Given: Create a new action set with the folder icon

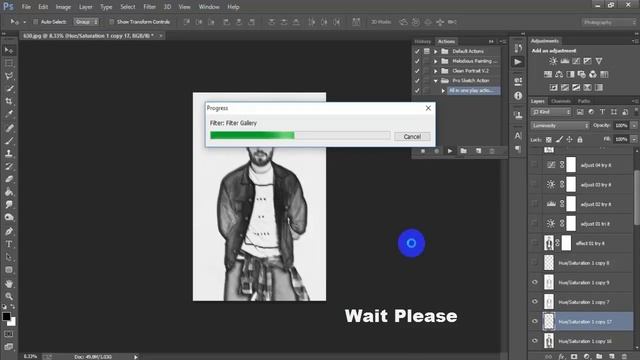Looking at the screenshot, I should (464, 151).
